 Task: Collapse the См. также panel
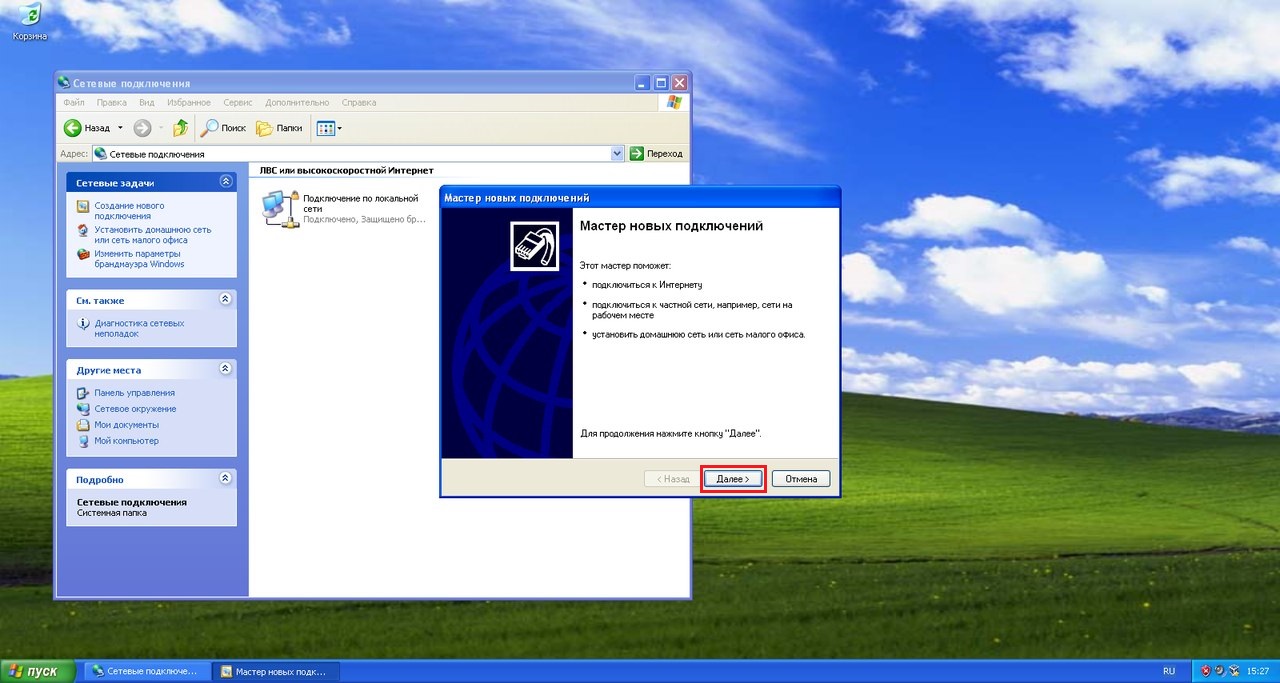tap(226, 299)
